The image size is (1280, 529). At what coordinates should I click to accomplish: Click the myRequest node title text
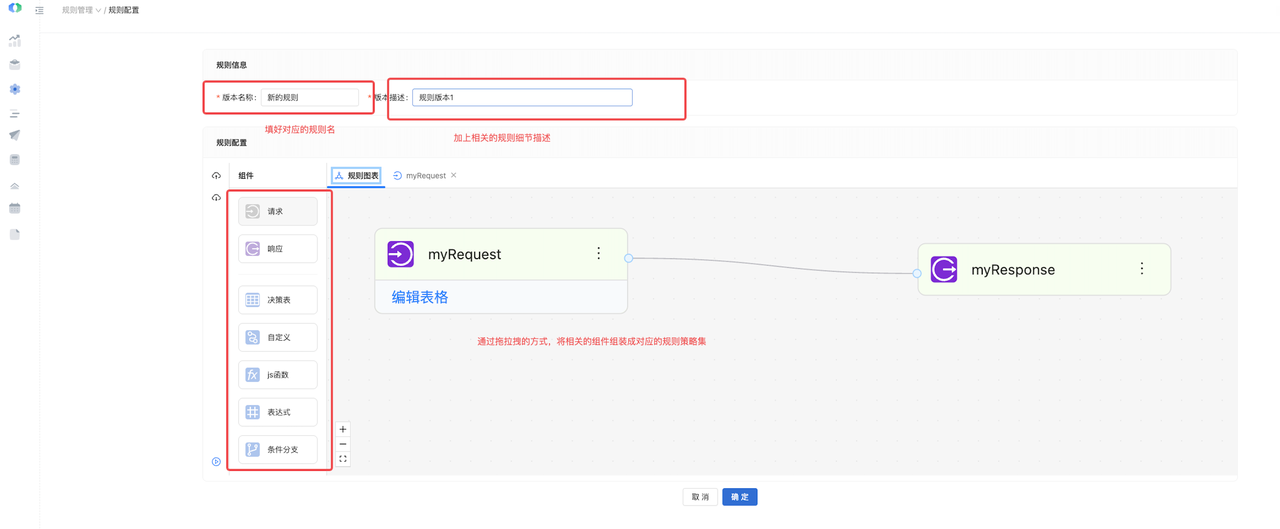[x=465, y=254]
